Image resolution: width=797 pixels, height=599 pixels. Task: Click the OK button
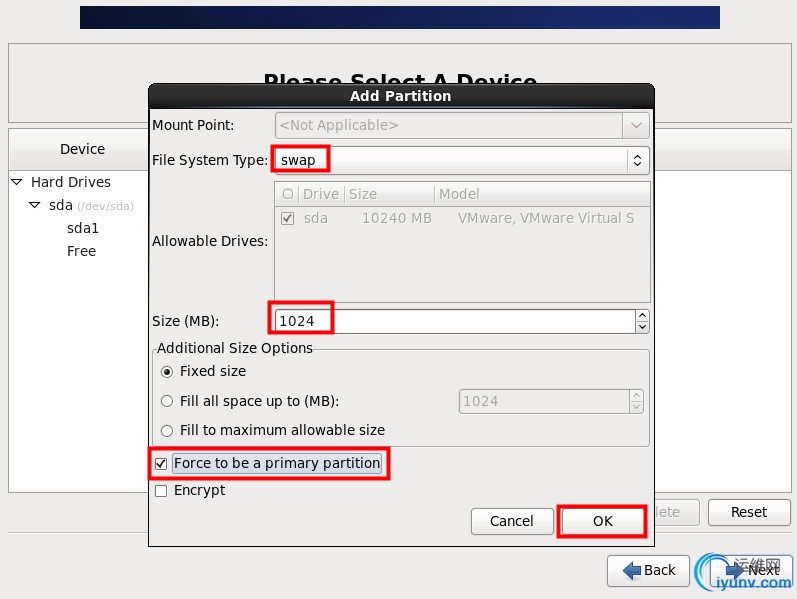point(602,521)
